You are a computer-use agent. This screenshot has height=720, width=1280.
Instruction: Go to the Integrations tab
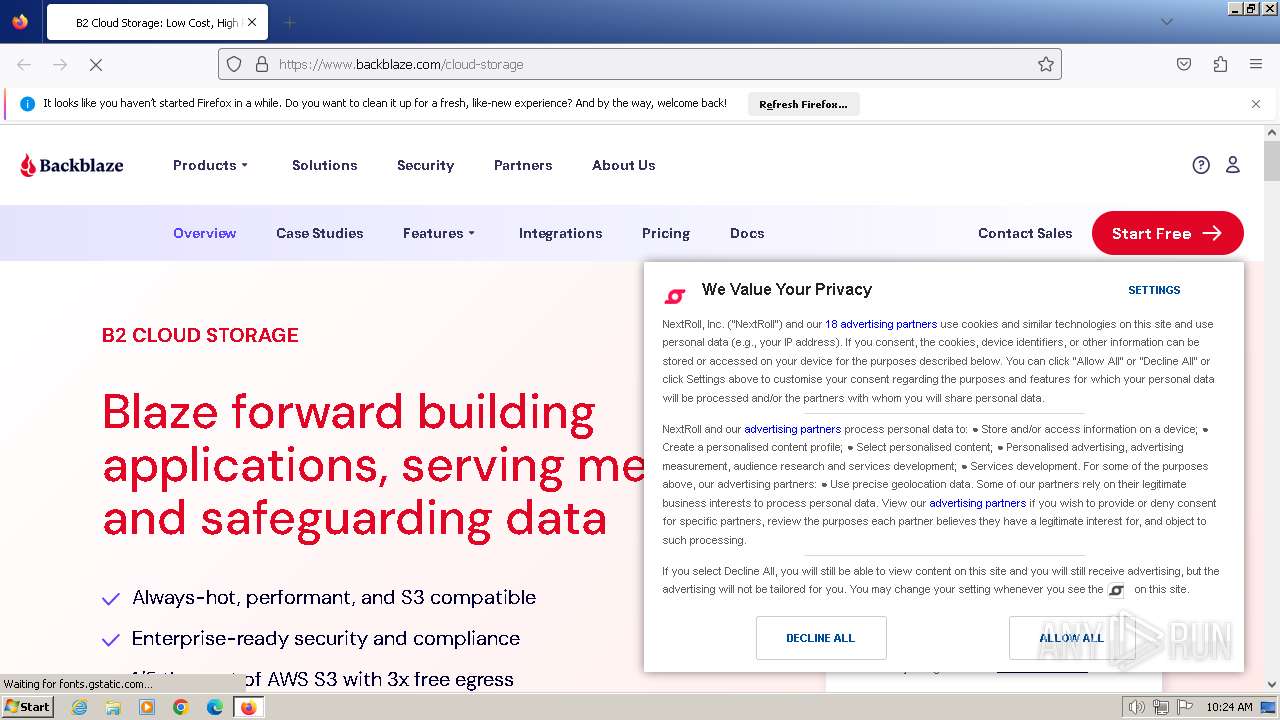[560, 233]
